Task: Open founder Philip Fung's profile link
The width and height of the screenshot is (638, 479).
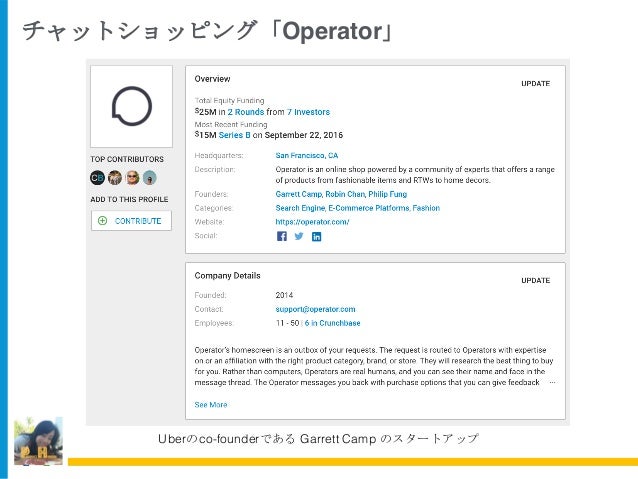Action: tap(388, 194)
